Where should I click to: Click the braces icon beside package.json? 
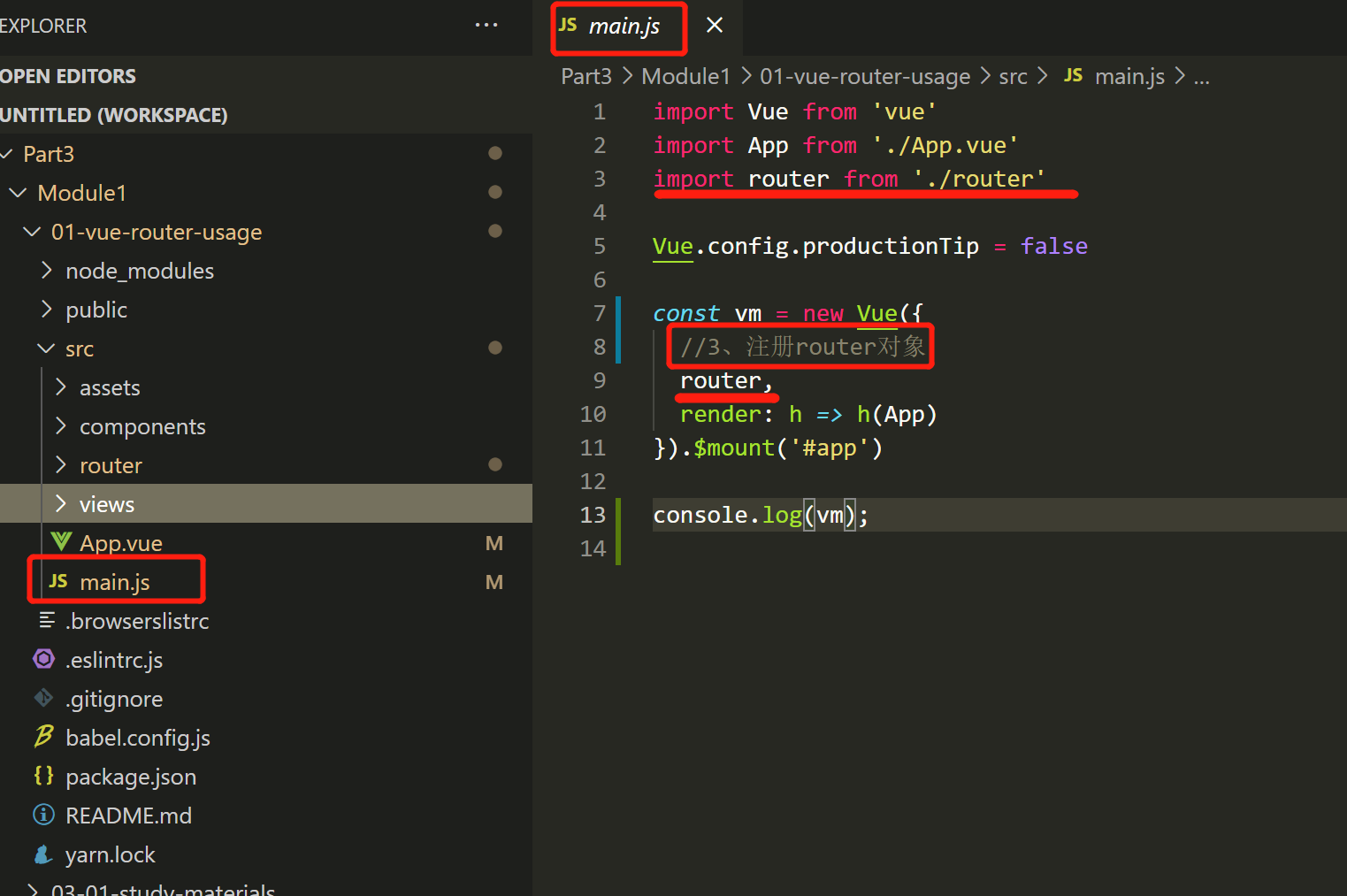coord(43,776)
